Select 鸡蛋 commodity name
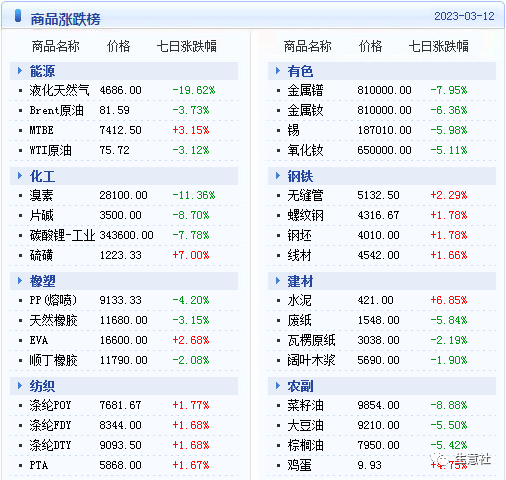This screenshot has height=480, width=506. click(x=299, y=465)
